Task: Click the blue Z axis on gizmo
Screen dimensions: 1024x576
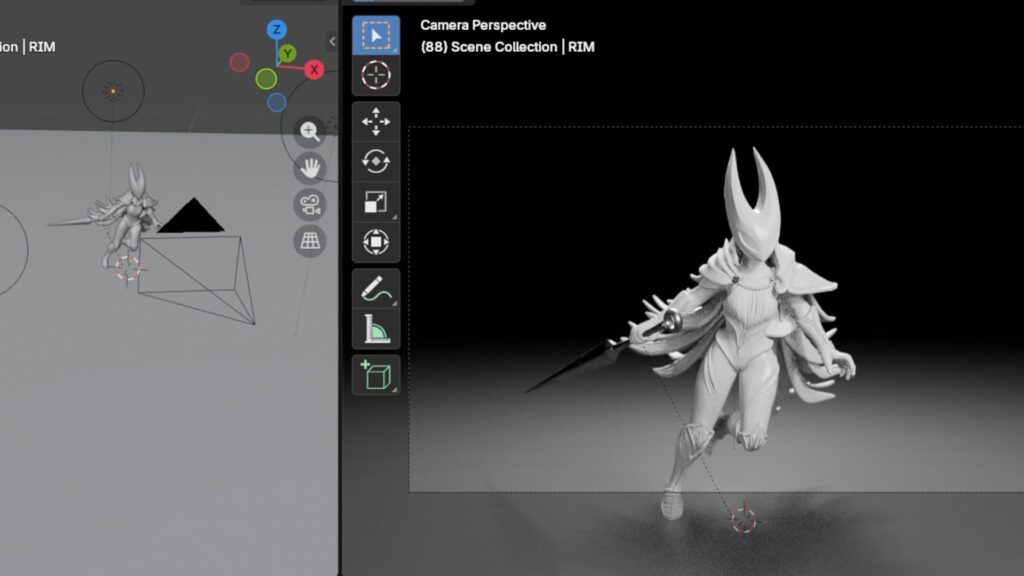Action: coord(277,29)
